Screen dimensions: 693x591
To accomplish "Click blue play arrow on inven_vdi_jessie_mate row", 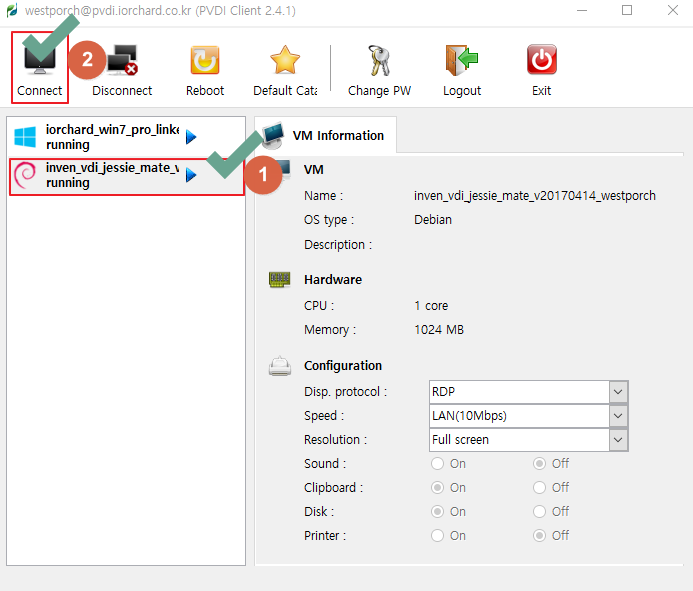I will pos(191,175).
